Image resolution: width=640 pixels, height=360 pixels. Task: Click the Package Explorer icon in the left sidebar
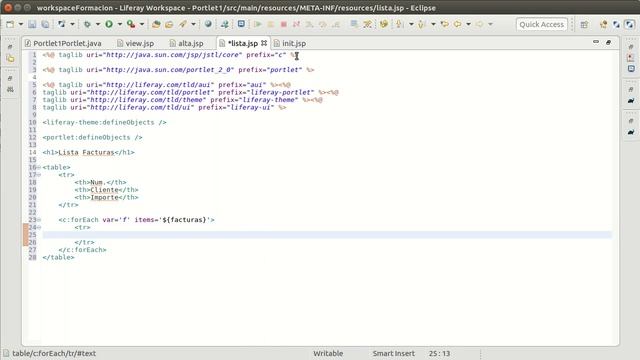[10, 59]
